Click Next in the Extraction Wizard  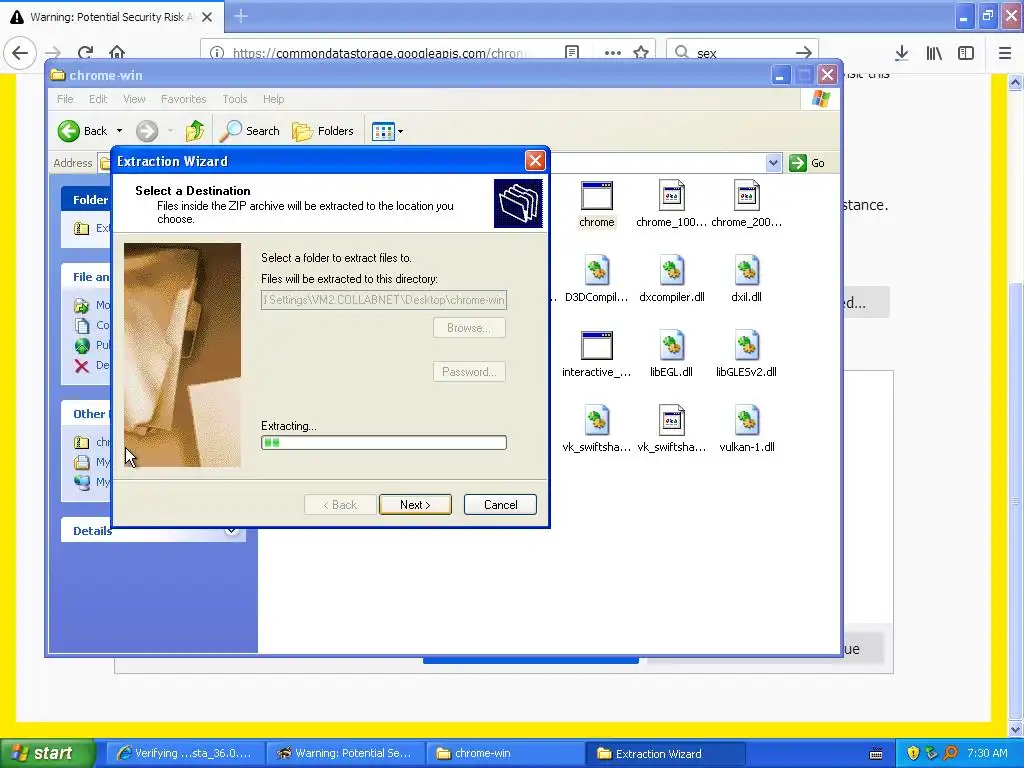(415, 504)
